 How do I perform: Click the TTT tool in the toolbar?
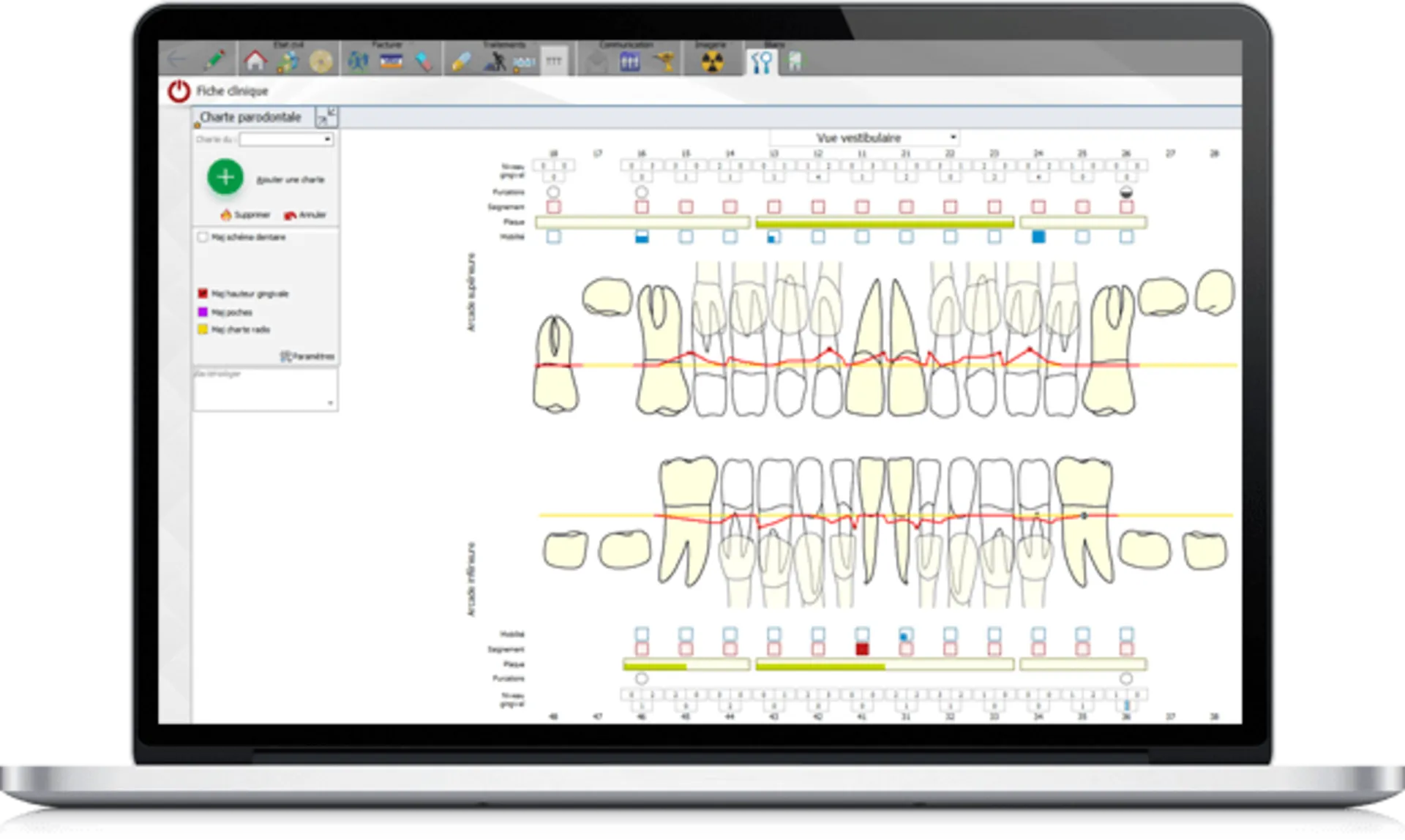pos(555,62)
